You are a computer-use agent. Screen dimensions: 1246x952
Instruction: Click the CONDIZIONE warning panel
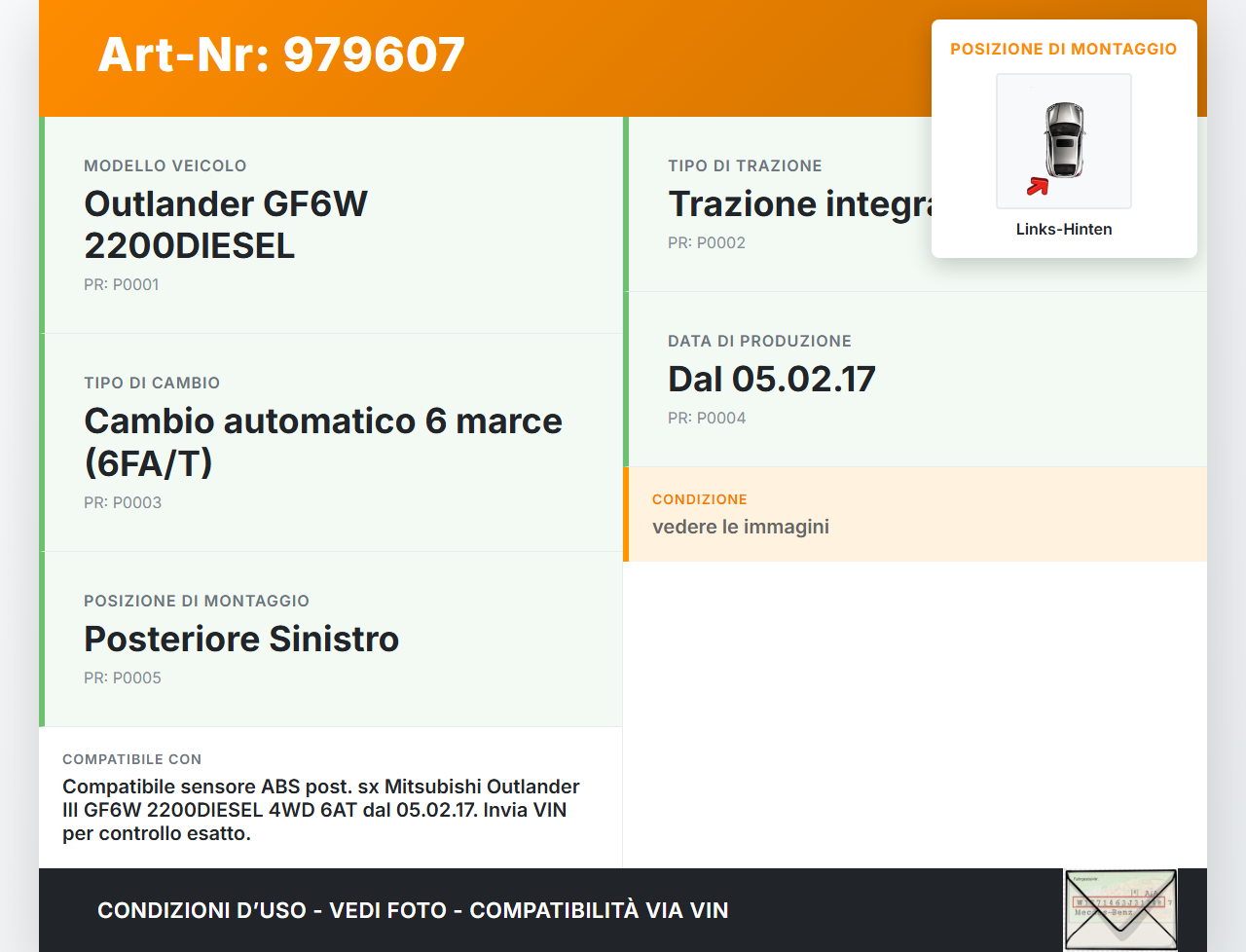[915, 514]
